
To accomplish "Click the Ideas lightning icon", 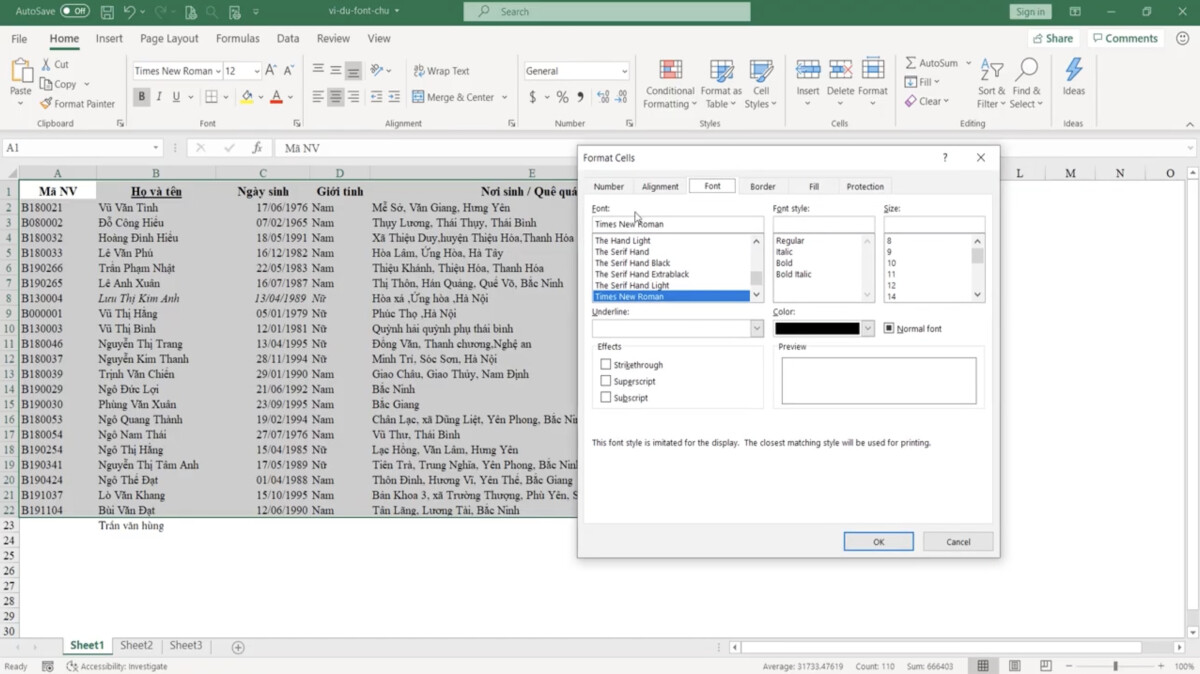I will [1074, 70].
